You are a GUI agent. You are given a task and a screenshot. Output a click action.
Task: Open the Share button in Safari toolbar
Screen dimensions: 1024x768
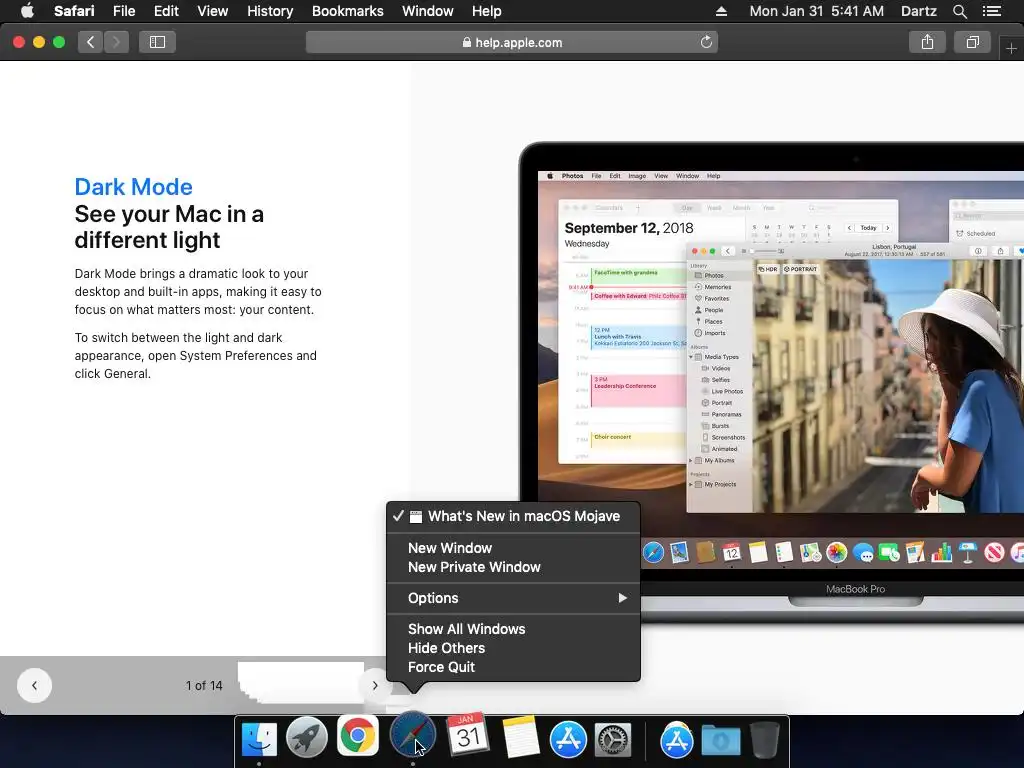pos(927,42)
